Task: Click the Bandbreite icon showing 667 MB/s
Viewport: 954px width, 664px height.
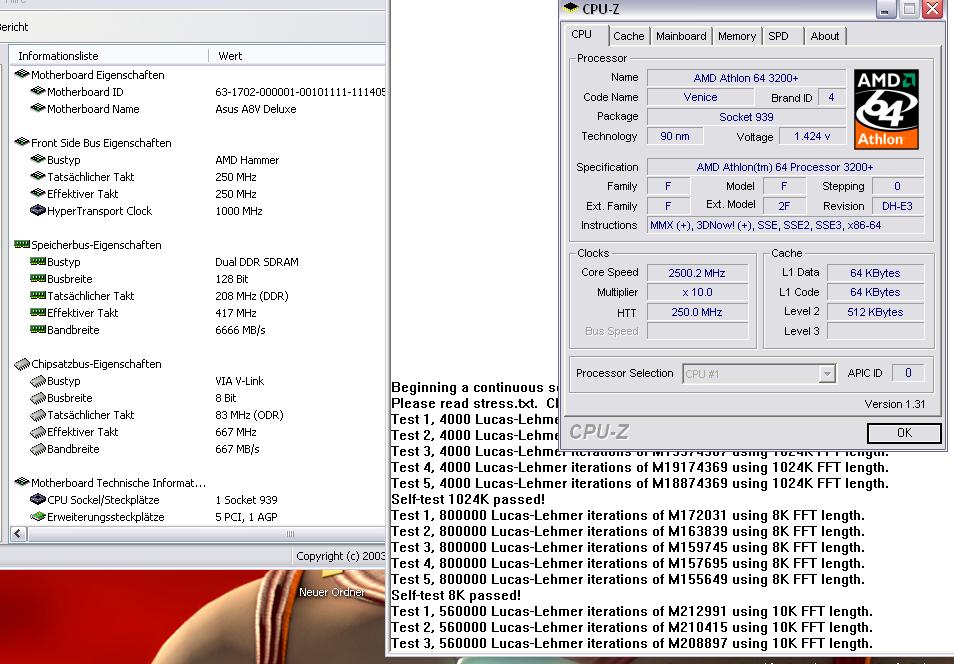Action: [38, 449]
